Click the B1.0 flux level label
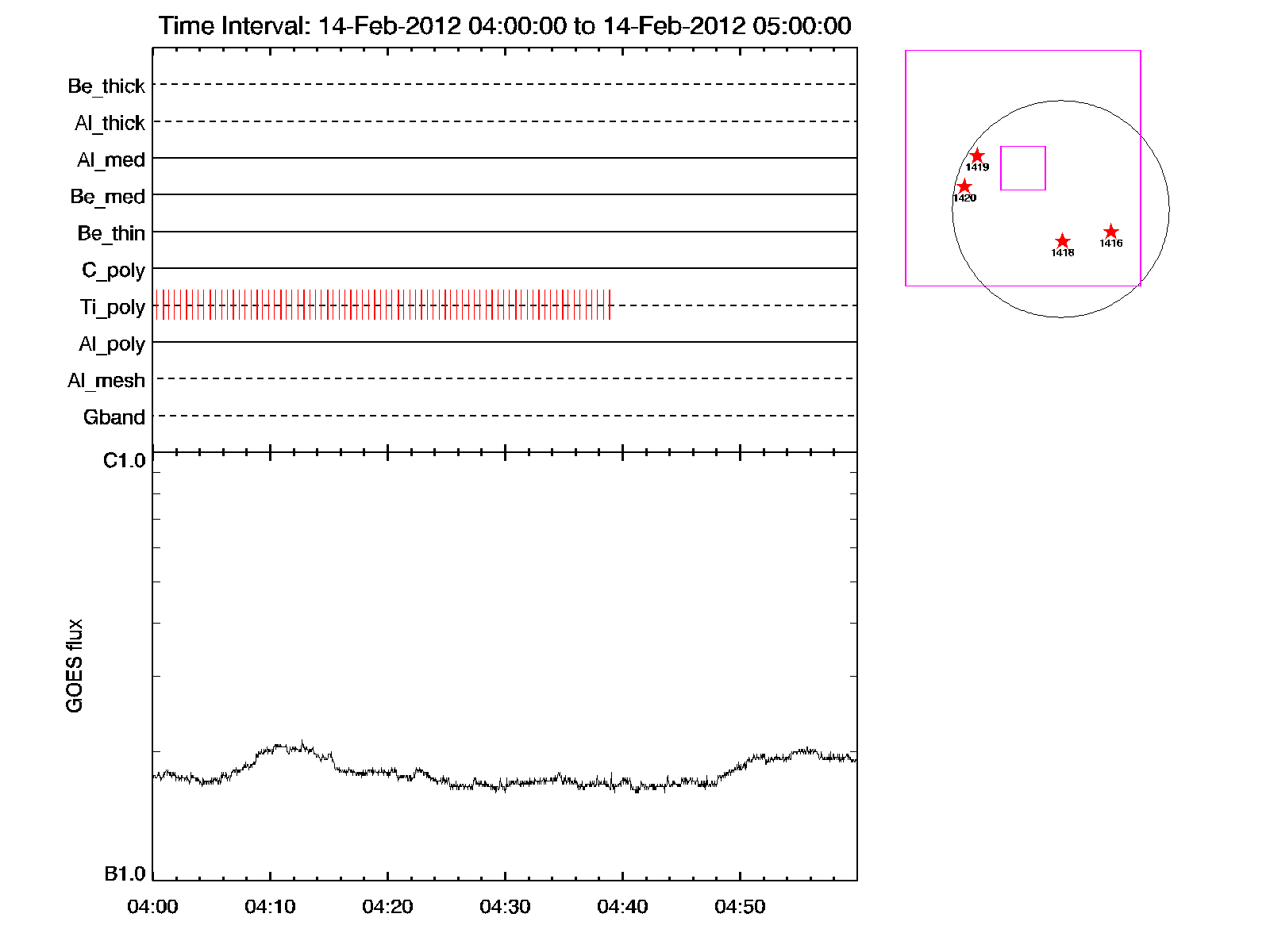This screenshot has height=952, width=1270. point(125,873)
